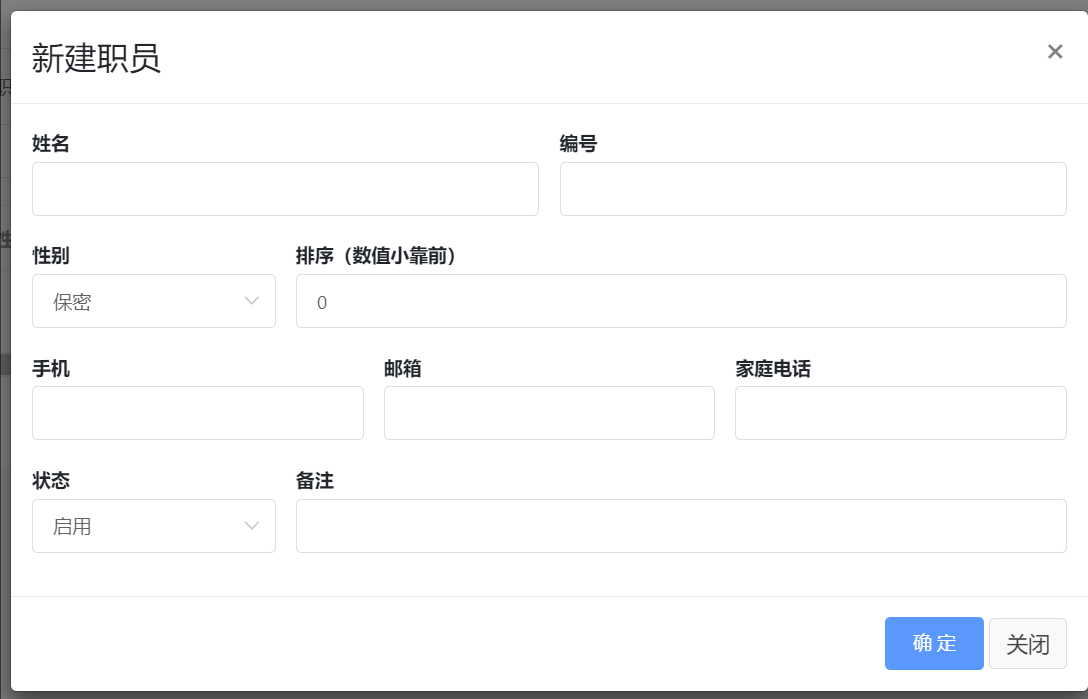Click the 排序（数值小靠前）label
This screenshot has height=699, width=1088.
376,256
